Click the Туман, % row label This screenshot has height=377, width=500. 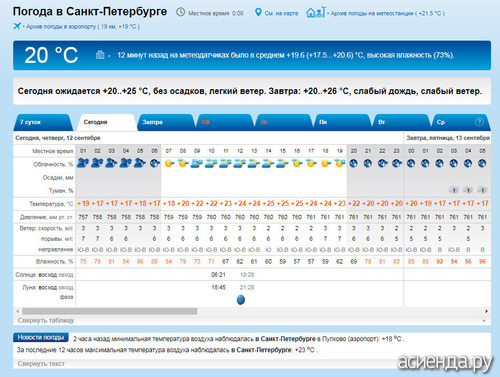[x=61, y=191]
